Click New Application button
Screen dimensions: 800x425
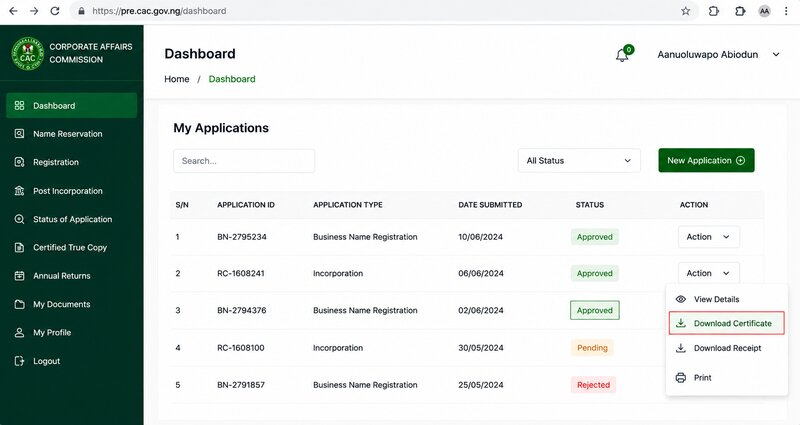pyautogui.click(x=706, y=160)
